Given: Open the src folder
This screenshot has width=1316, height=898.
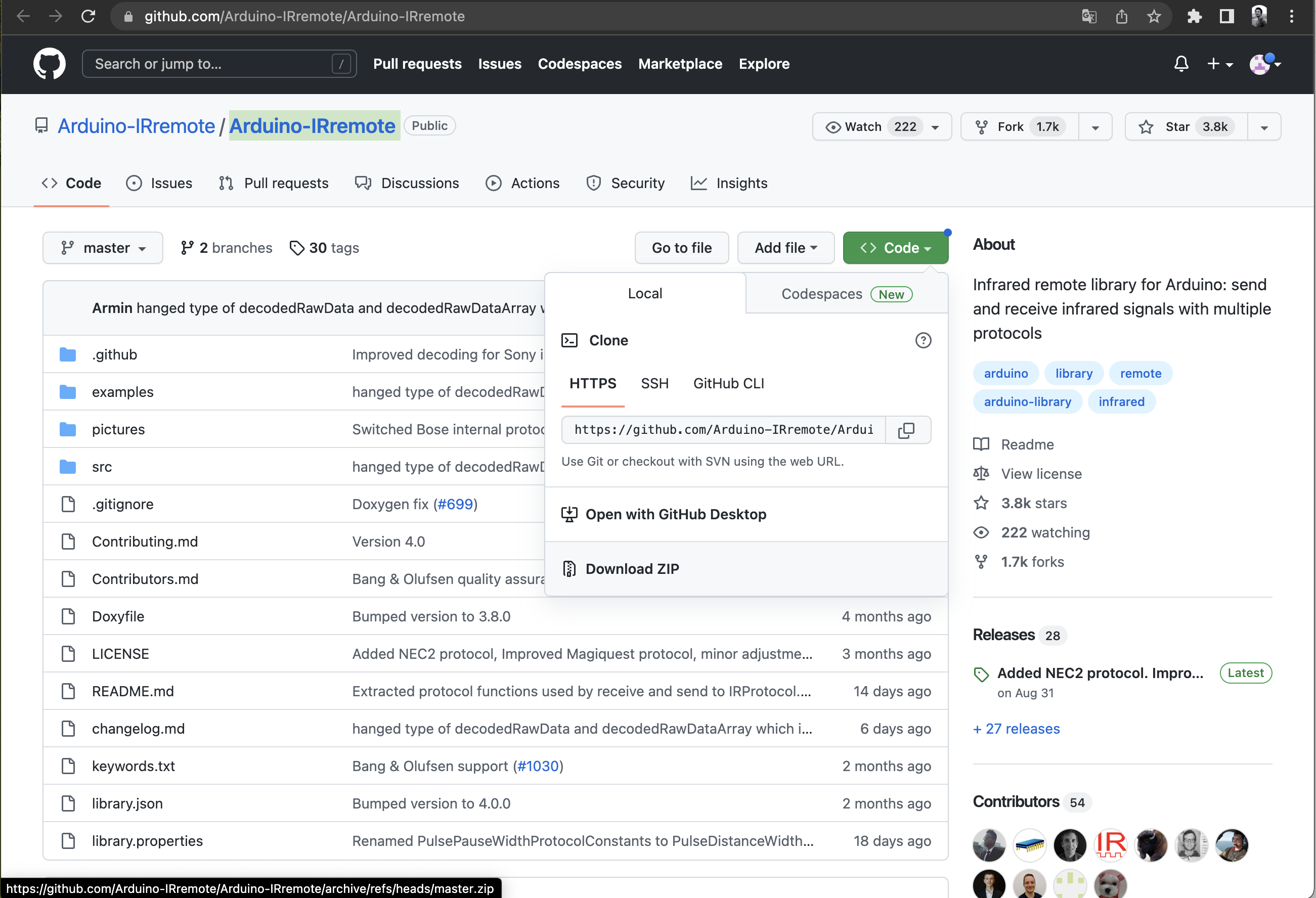Looking at the screenshot, I should [x=102, y=467].
